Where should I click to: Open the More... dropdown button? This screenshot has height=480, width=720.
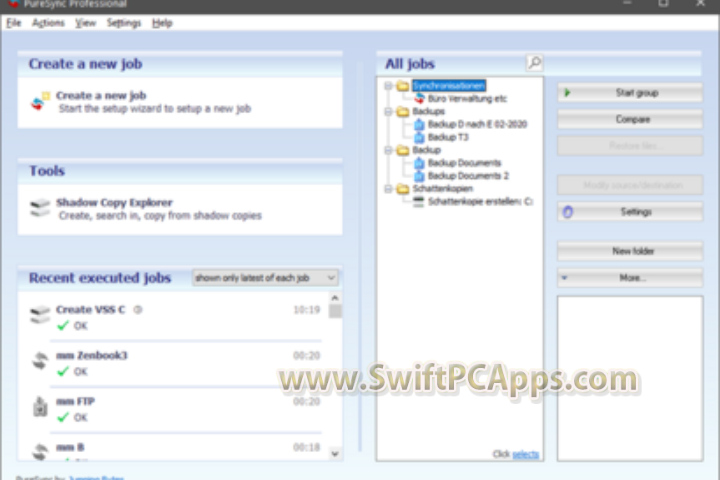point(630,278)
